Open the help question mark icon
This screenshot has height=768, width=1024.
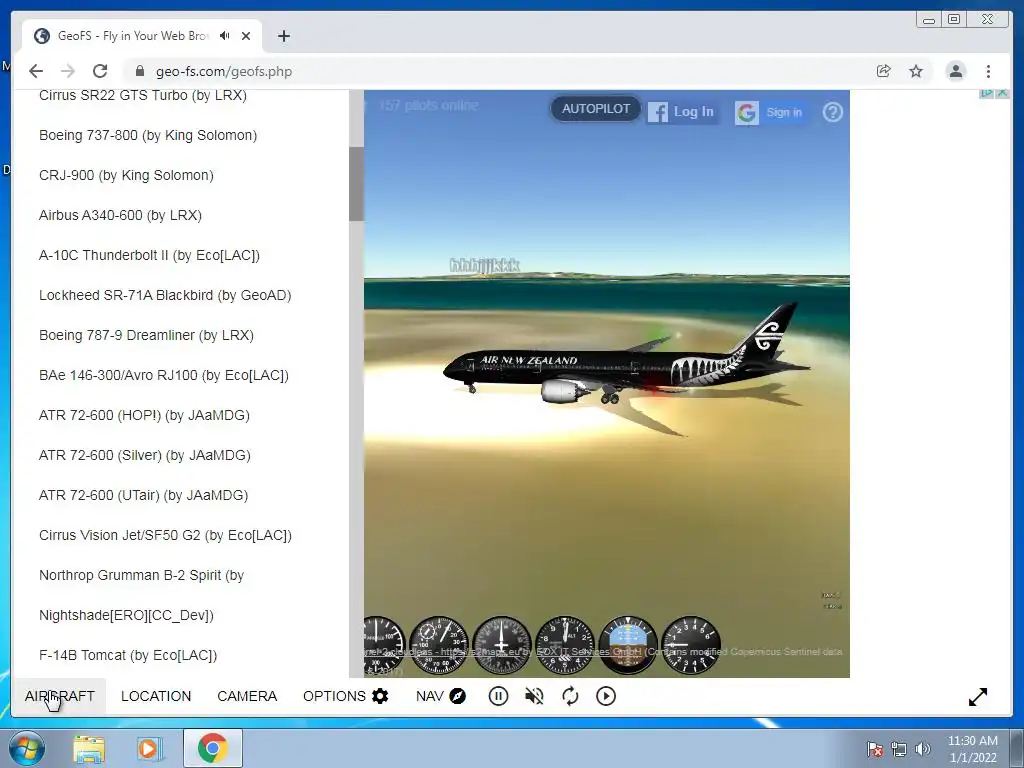[x=833, y=112]
